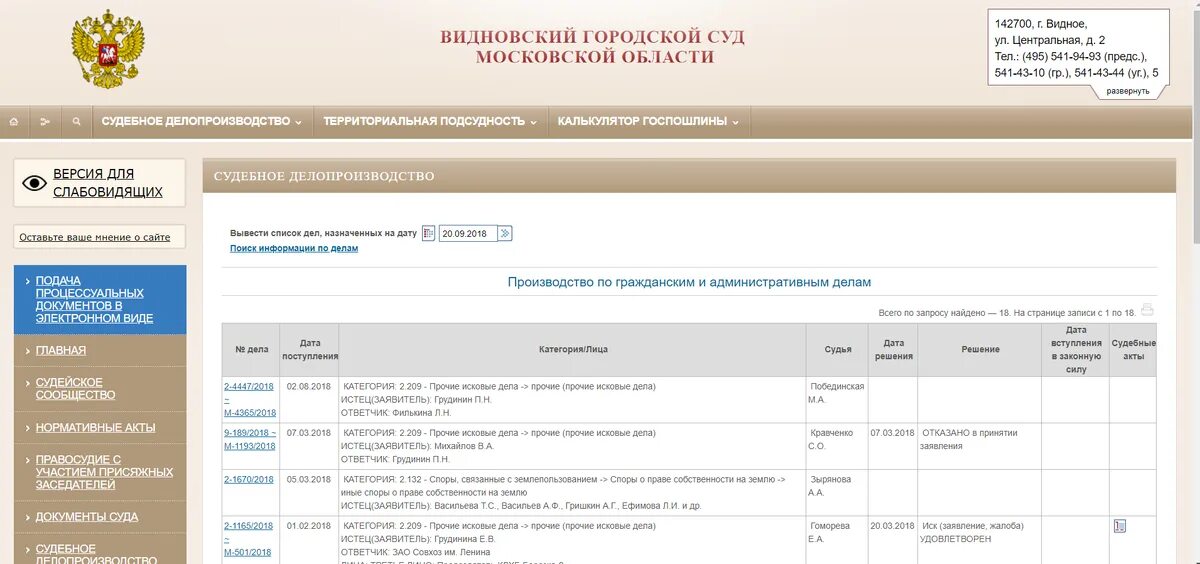Click the Russian coat of arms emblem

click(108, 48)
